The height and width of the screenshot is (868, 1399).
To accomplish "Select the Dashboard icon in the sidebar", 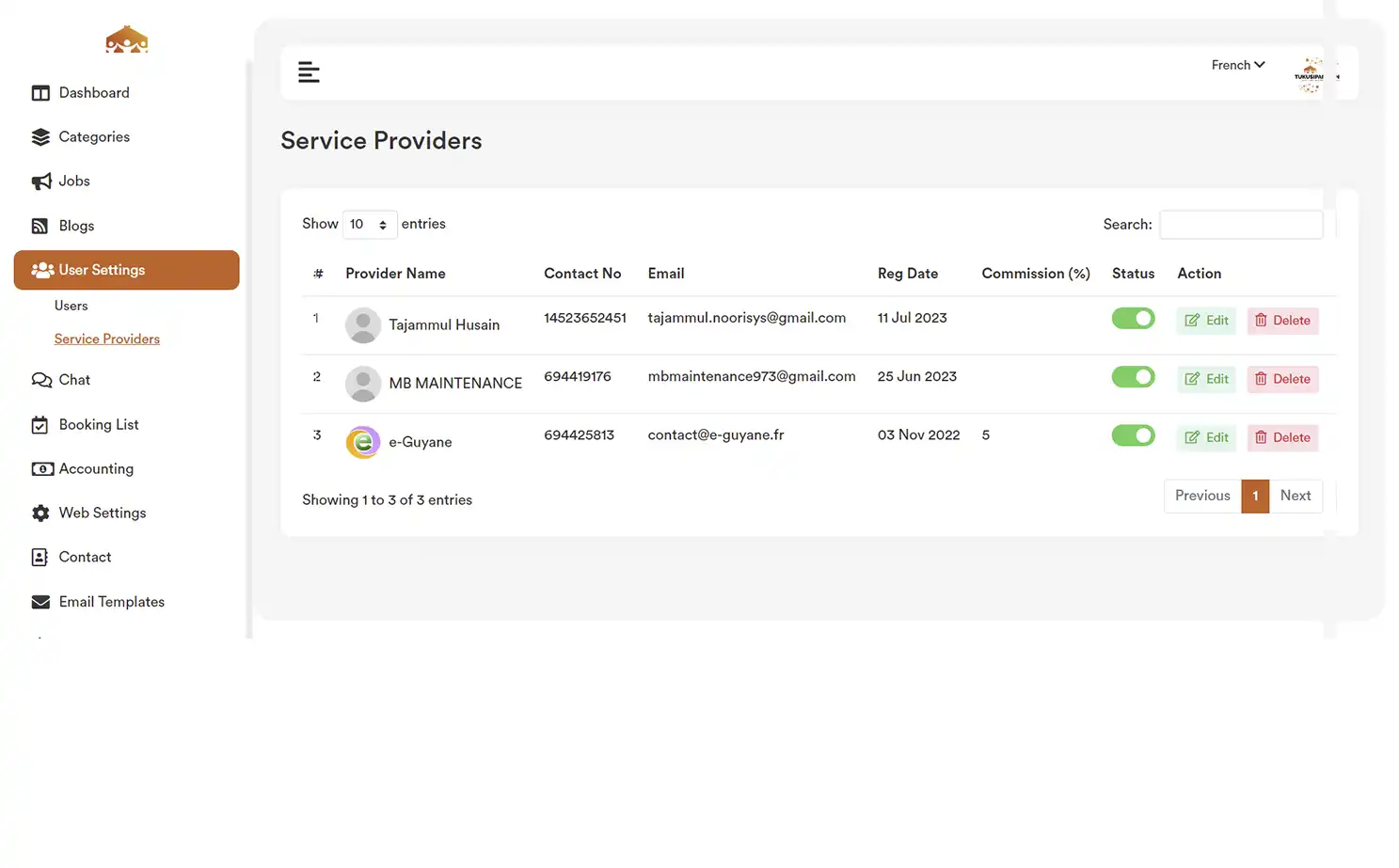I will [41, 92].
